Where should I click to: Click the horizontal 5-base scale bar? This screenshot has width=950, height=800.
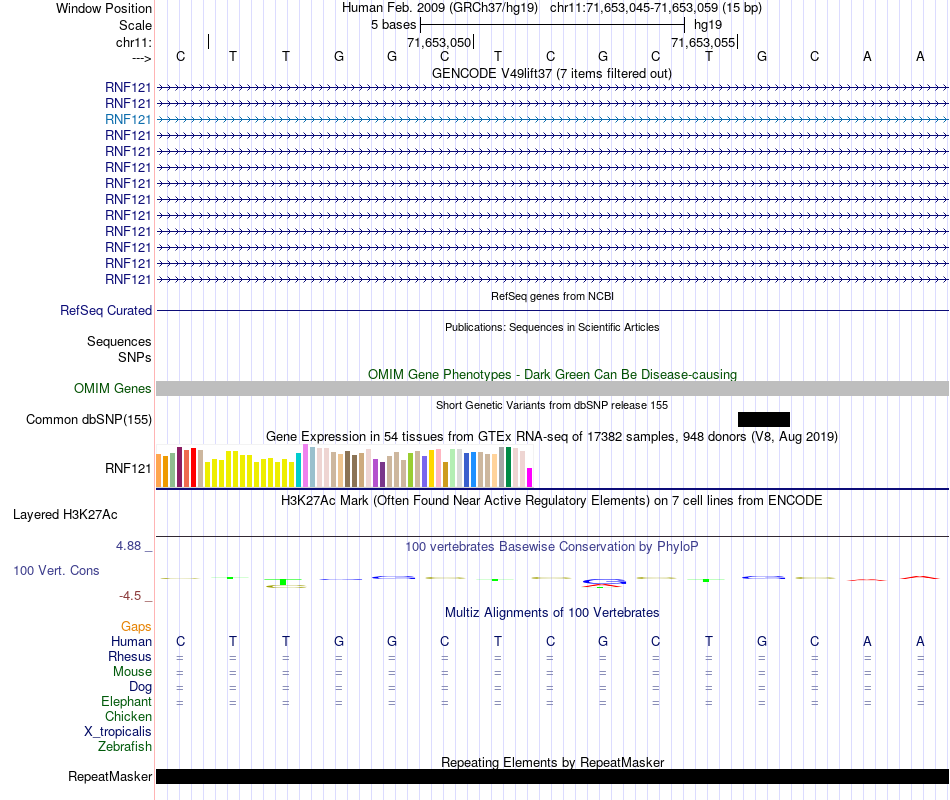click(x=553, y=25)
